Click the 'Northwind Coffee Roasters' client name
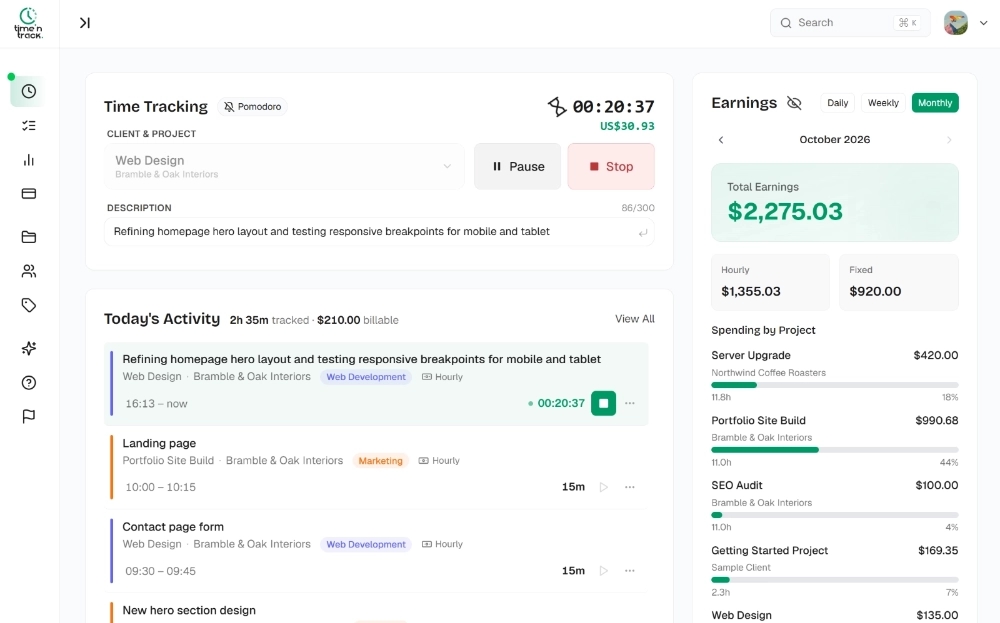 768,372
